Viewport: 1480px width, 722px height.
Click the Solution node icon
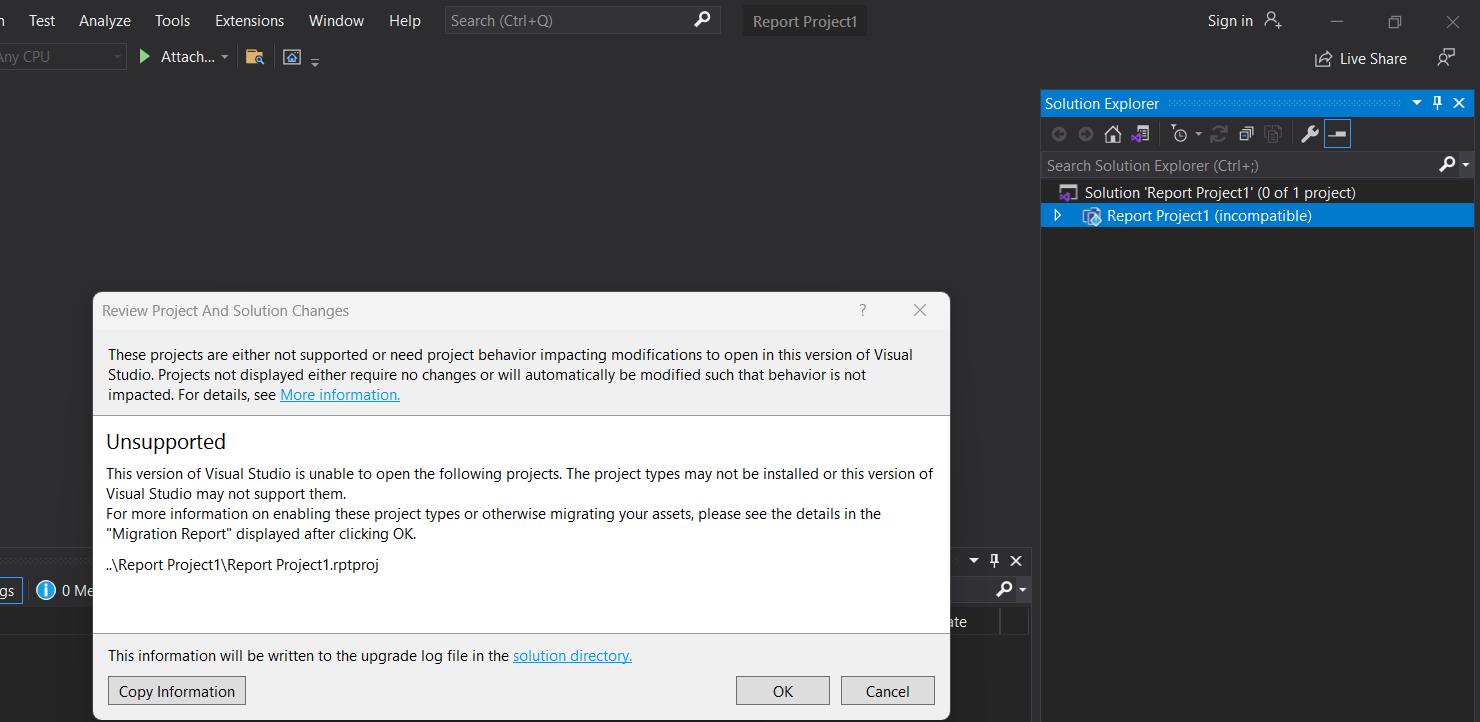(x=1068, y=193)
